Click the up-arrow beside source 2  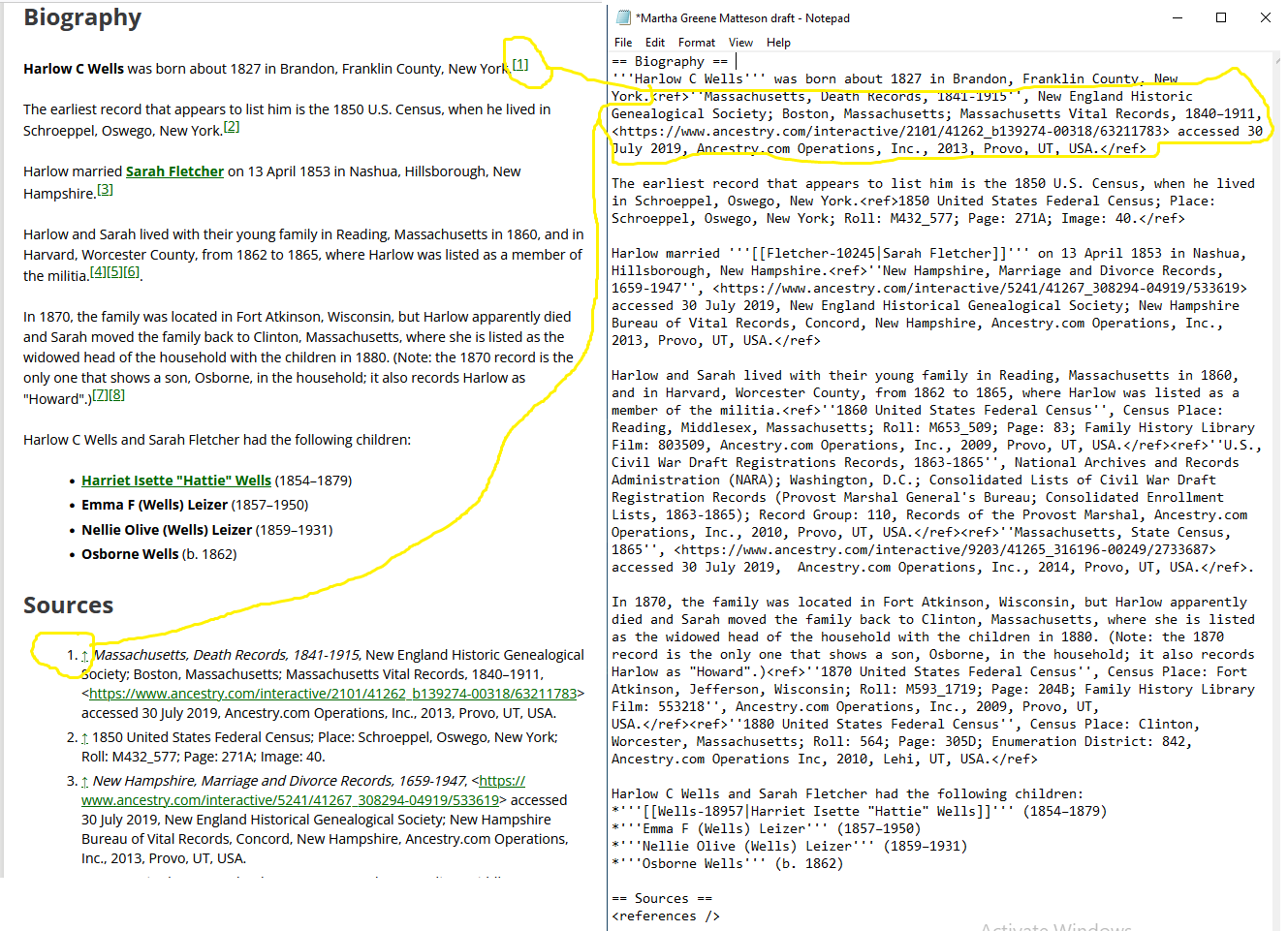click(x=85, y=738)
